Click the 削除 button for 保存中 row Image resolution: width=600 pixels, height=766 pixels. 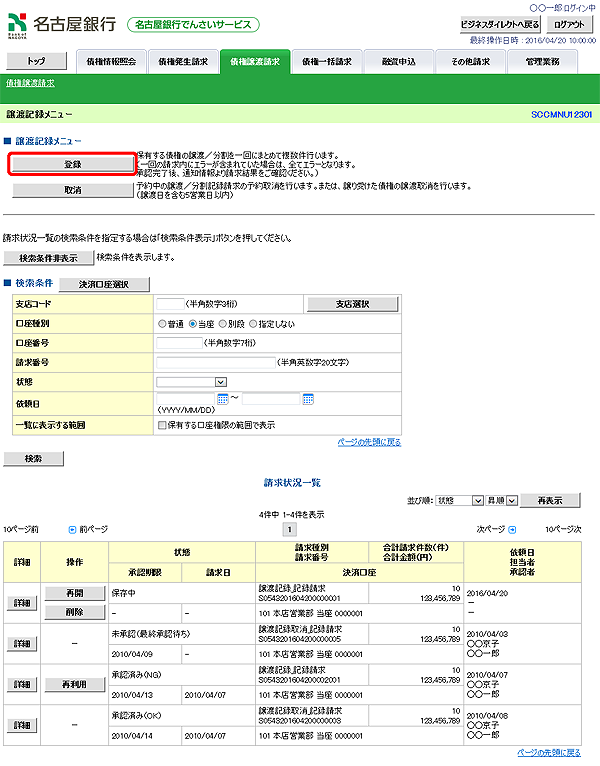point(75,612)
